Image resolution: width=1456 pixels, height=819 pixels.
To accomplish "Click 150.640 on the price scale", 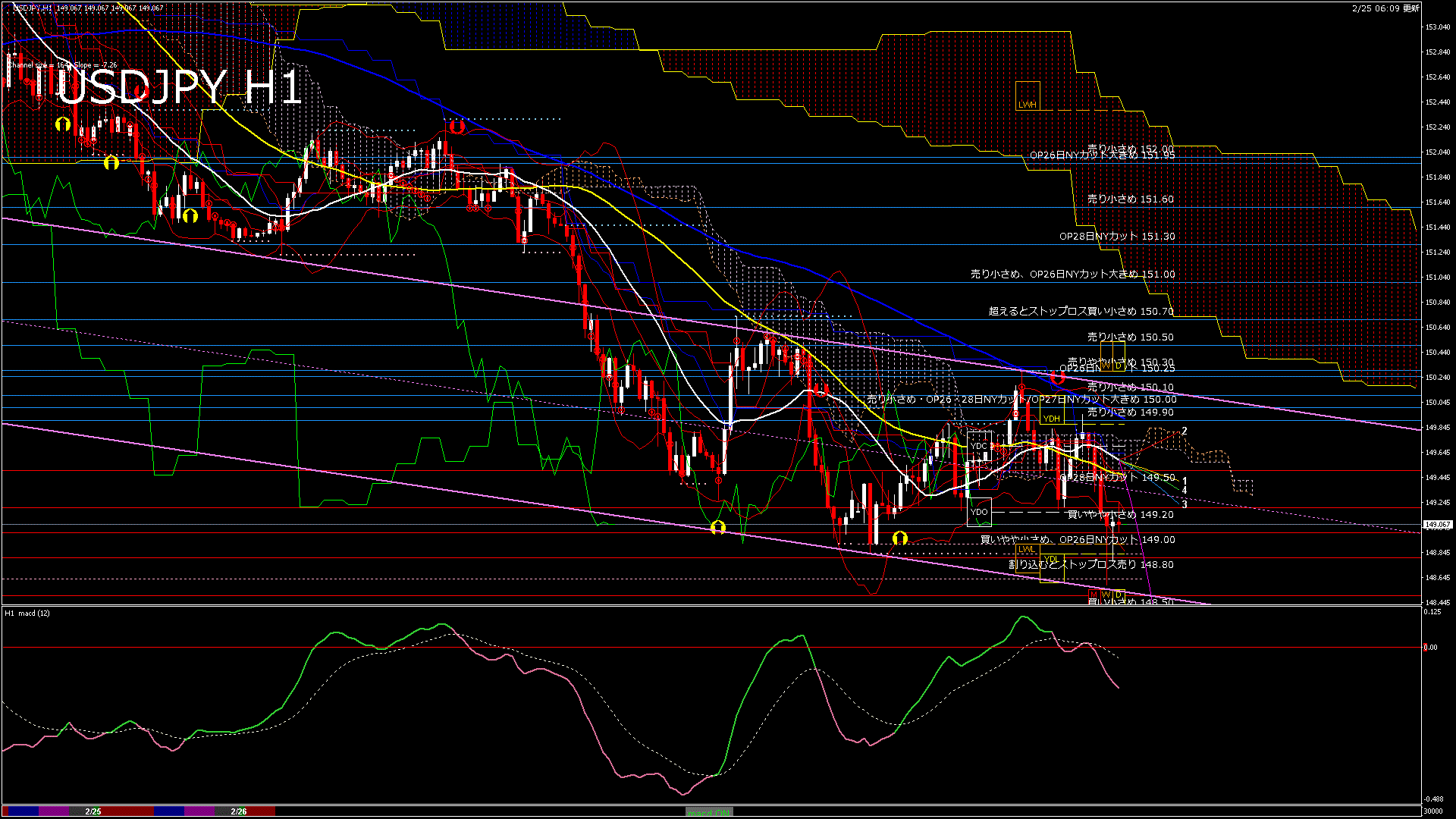I will click(1438, 328).
